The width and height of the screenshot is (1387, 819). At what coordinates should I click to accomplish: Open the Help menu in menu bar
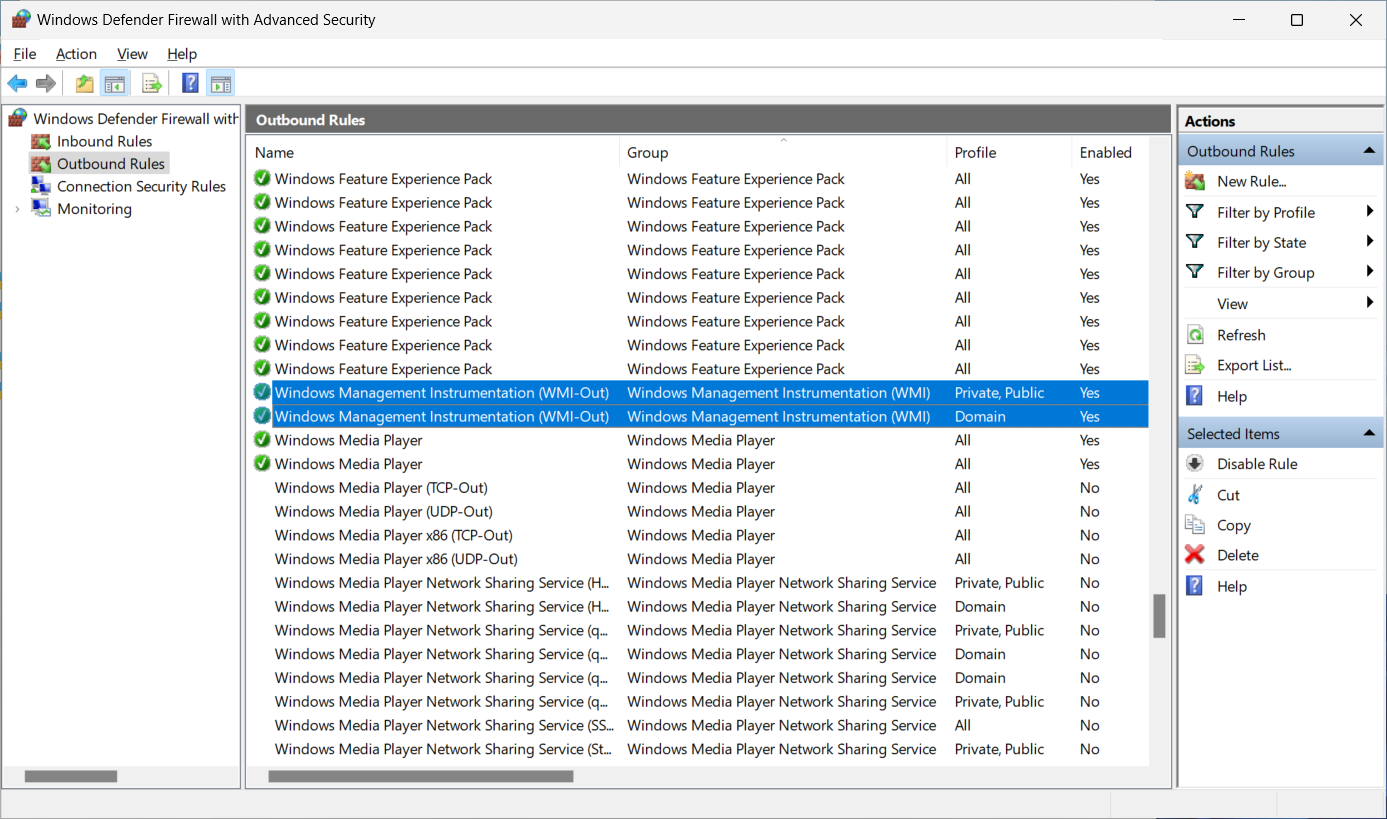(182, 54)
